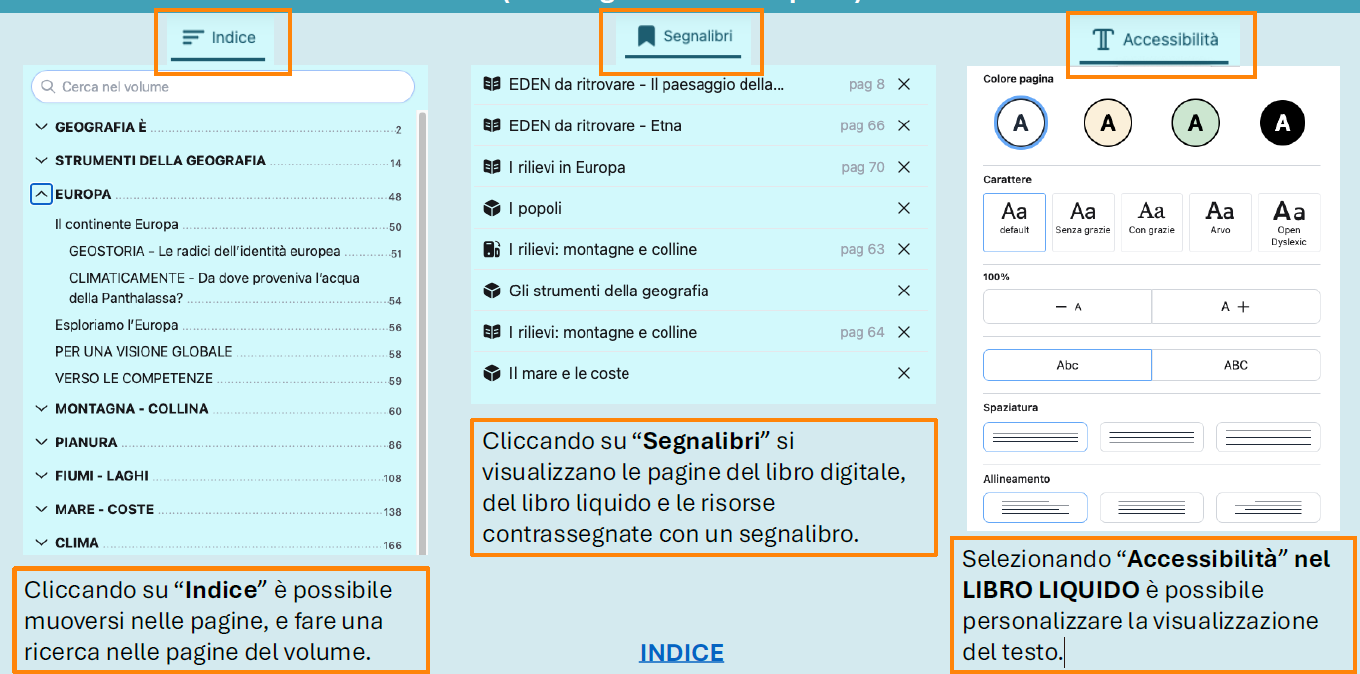This screenshot has width=1360, height=674.
Task: Choose the default font option
Action: [1014, 222]
